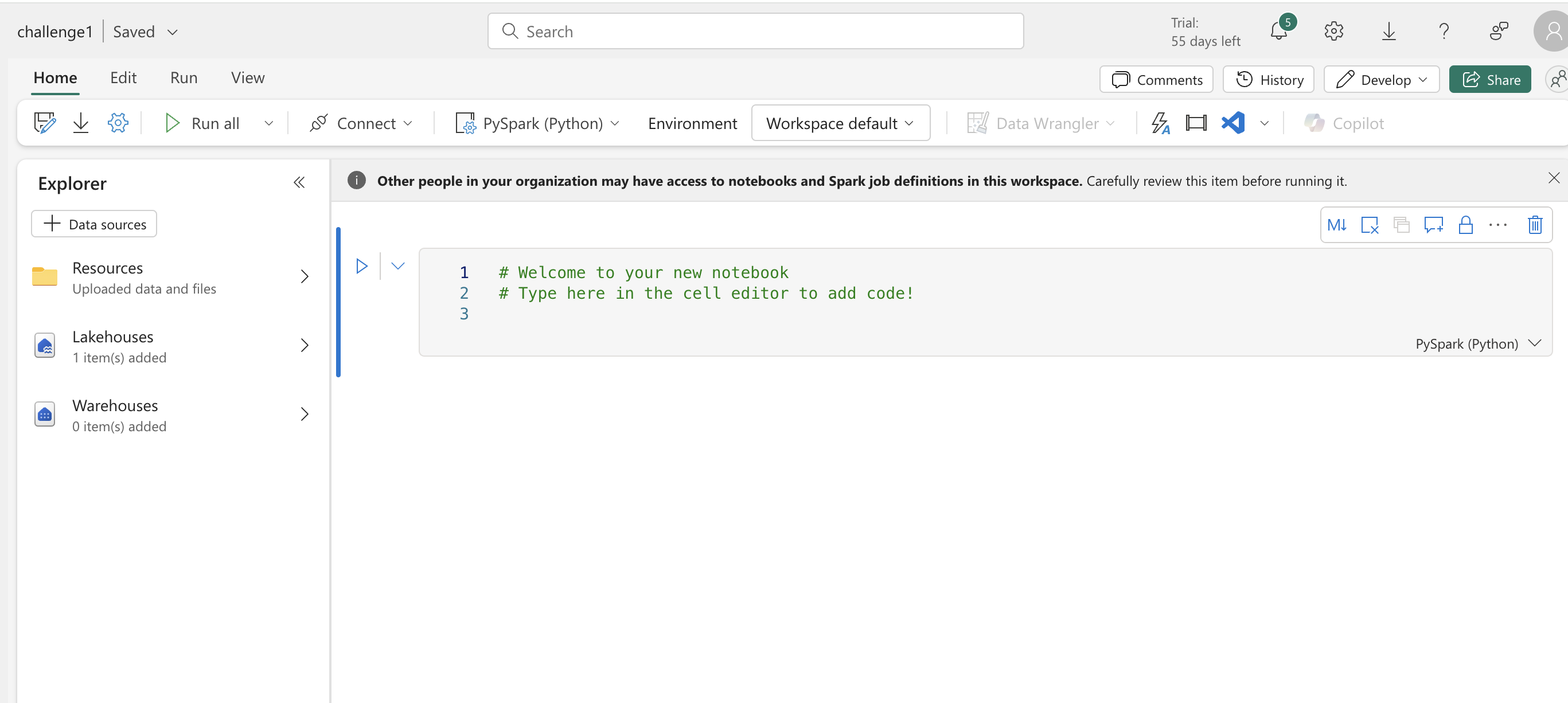
Task: Click the Lakehouses icon
Action: click(44, 346)
